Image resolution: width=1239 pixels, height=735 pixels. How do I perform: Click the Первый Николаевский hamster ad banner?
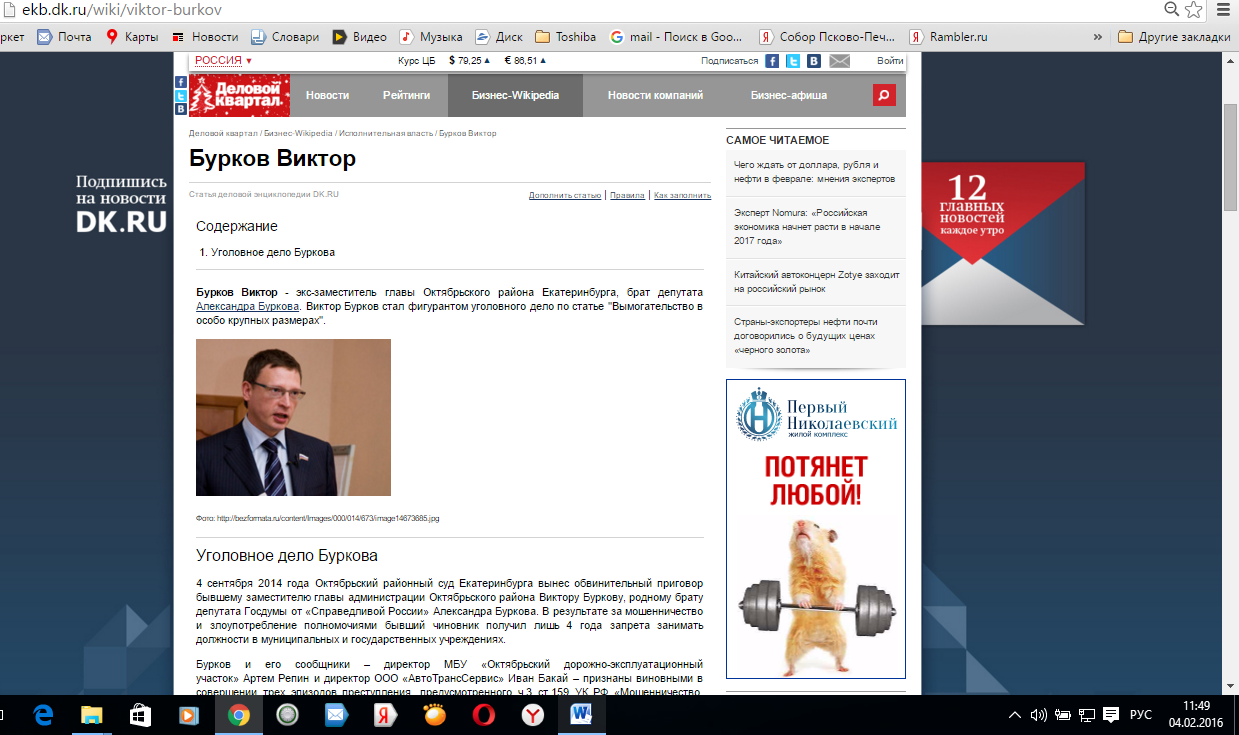click(816, 529)
